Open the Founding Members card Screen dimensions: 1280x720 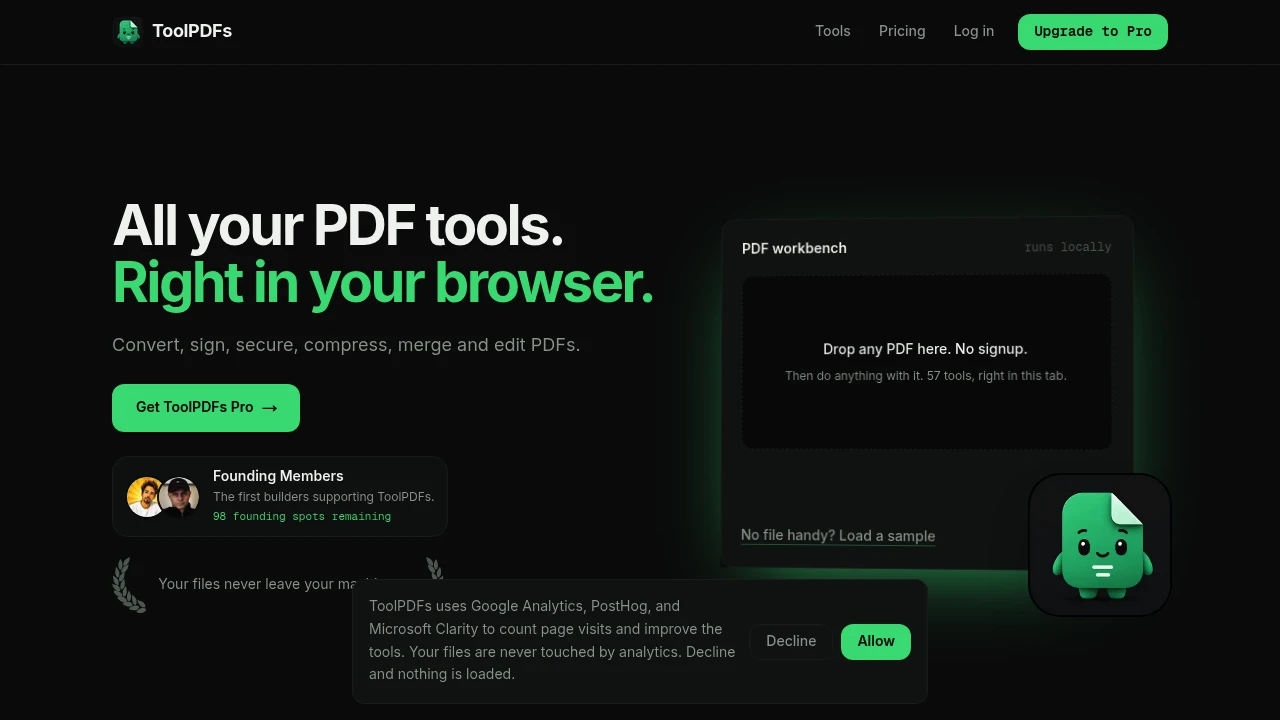click(x=280, y=497)
